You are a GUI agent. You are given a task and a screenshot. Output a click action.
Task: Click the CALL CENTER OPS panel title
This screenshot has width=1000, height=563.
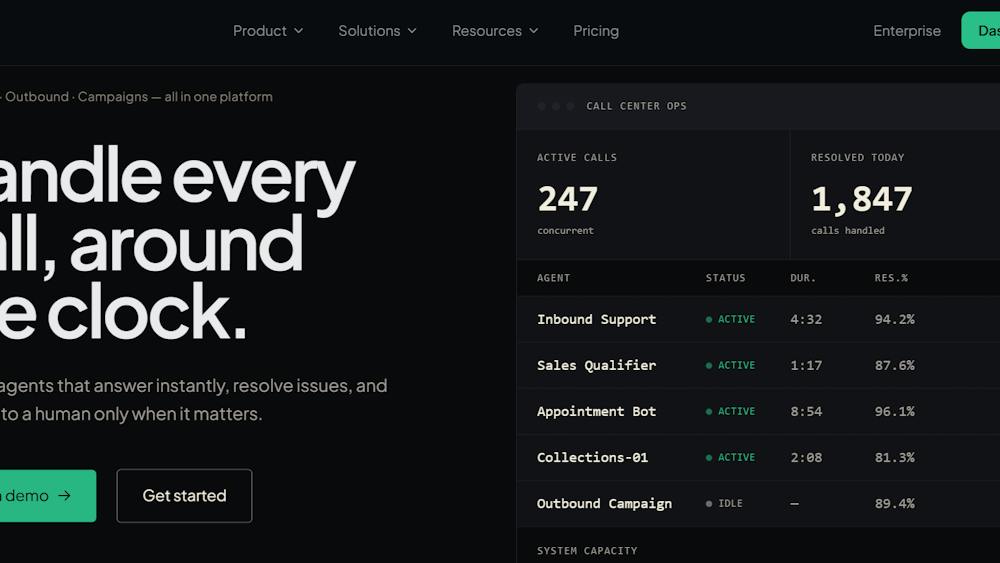click(x=636, y=106)
